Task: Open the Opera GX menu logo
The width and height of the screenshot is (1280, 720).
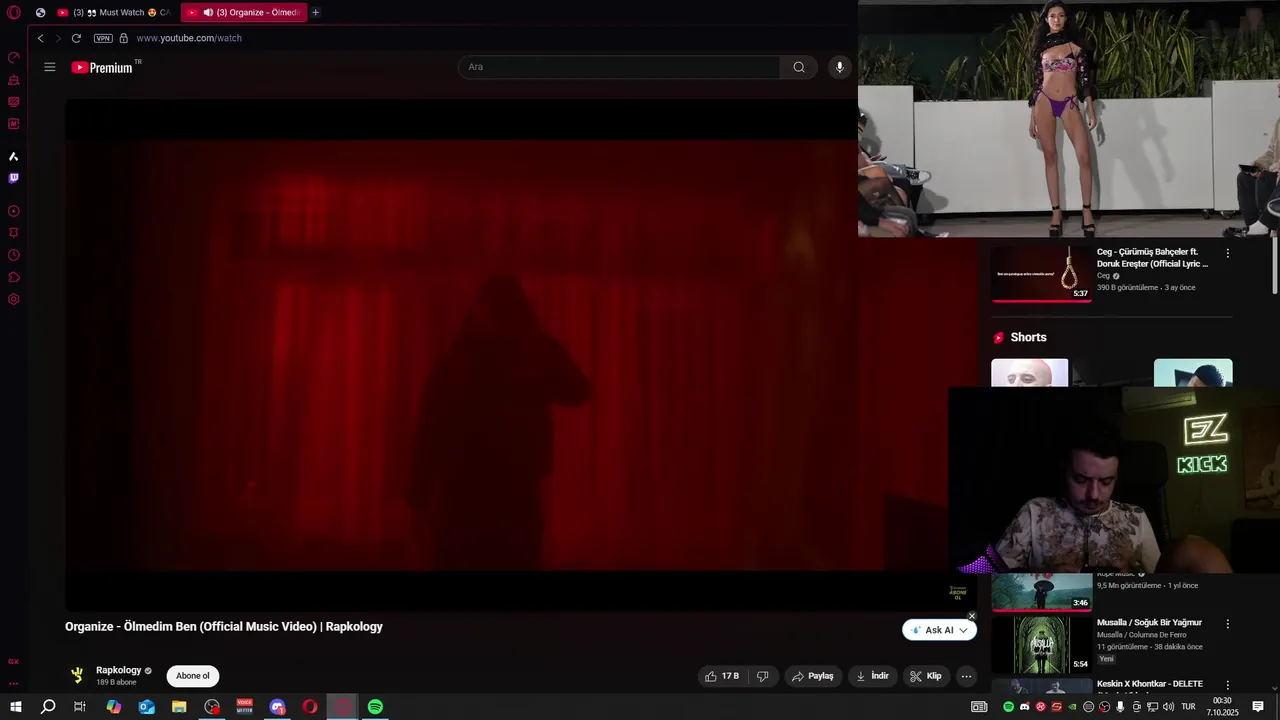Action: click(13, 12)
